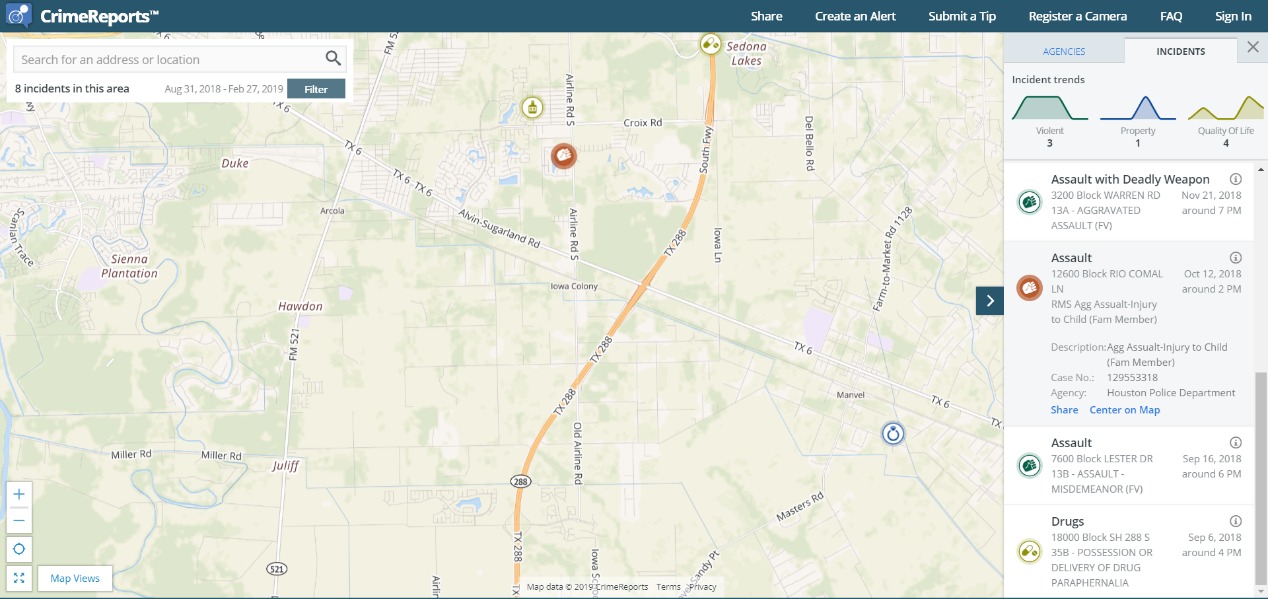This screenshot has width=1268, height=599.
Task: Zoom out with the minus button
Action: [x=19, y=520]
